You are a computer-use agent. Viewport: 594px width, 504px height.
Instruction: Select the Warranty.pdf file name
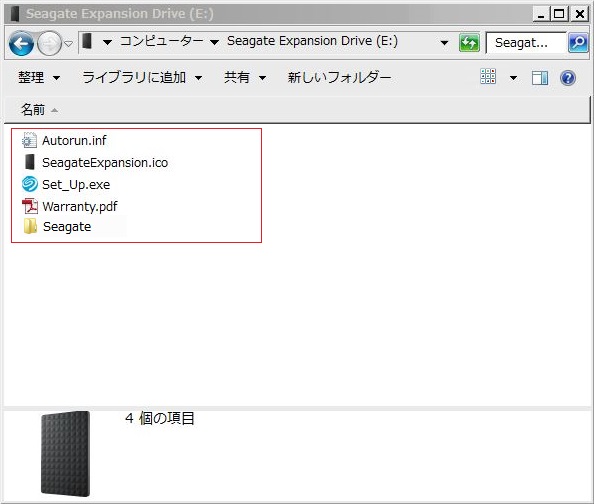pyautogui.click(x=80, y=207)
